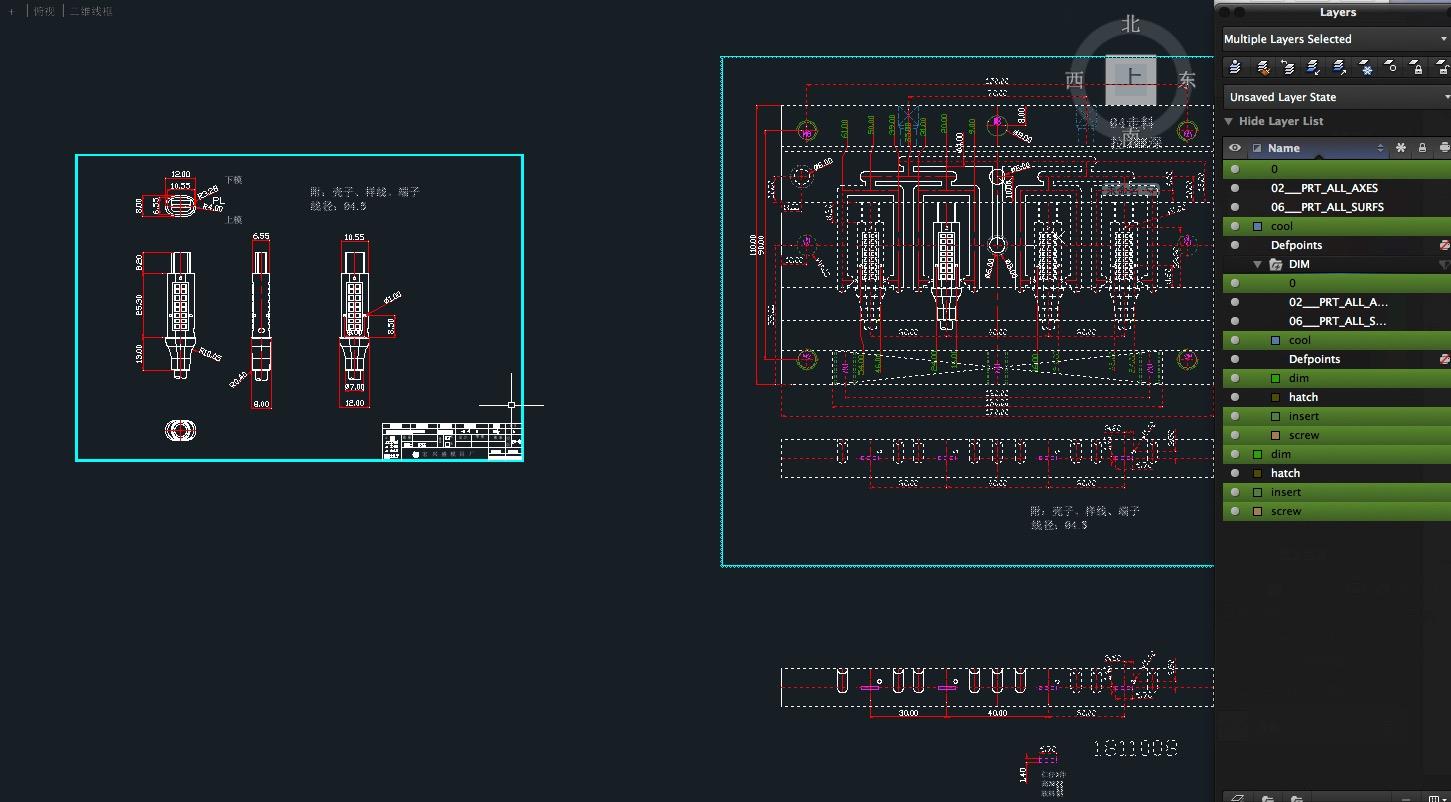Open the Unsaved Layer State dropdown

pos(1336,97)
